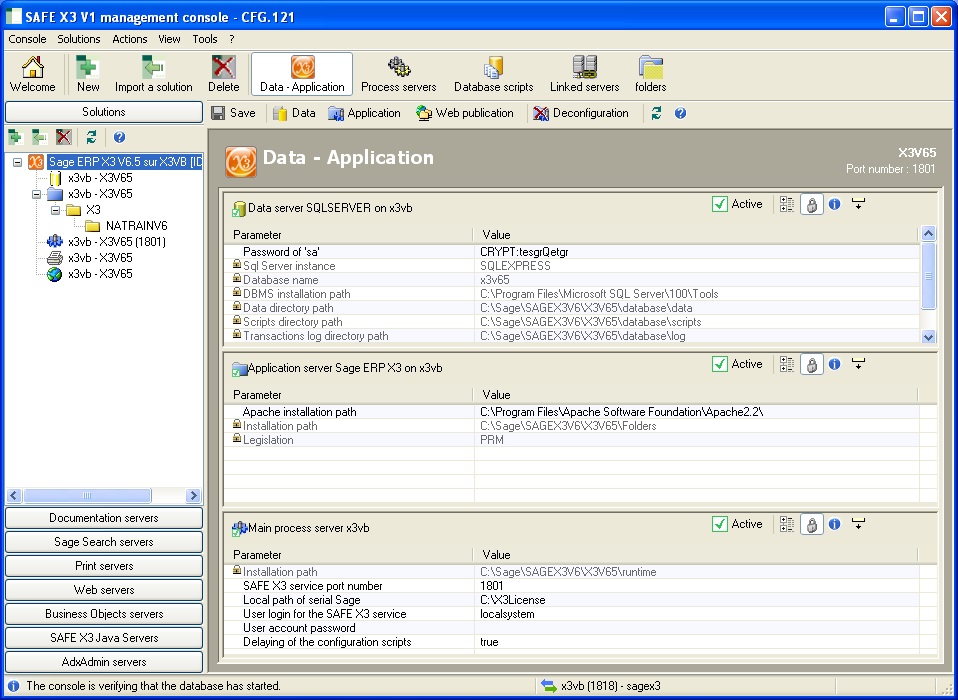The image size is (958, 700).
Task: Launch Web publication from the toolbar
Action: pos(465,113)
